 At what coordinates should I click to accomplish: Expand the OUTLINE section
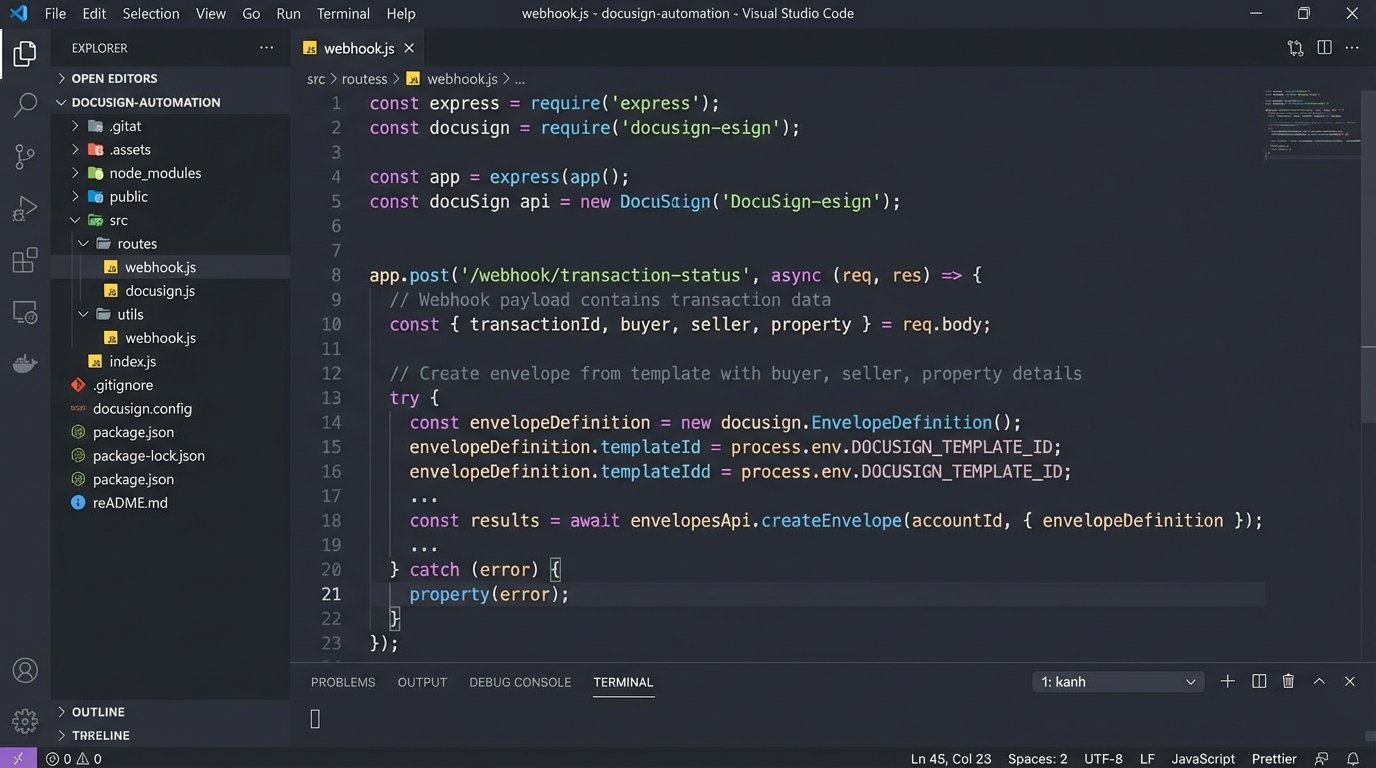coord(98,712)
